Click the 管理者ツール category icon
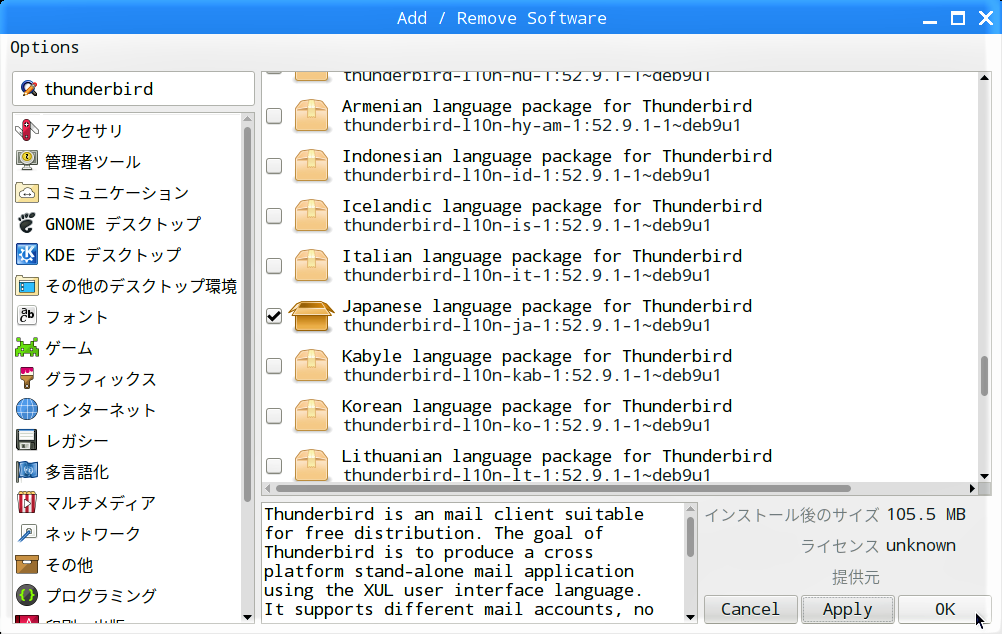This screenshot has width=1002, height=634. (27, 161)
